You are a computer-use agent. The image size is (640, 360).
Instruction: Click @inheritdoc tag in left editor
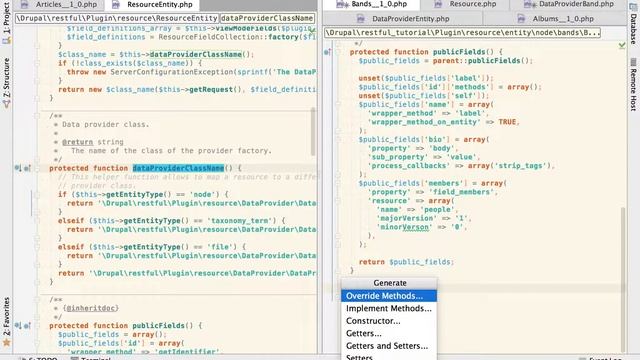pos(91,308)
